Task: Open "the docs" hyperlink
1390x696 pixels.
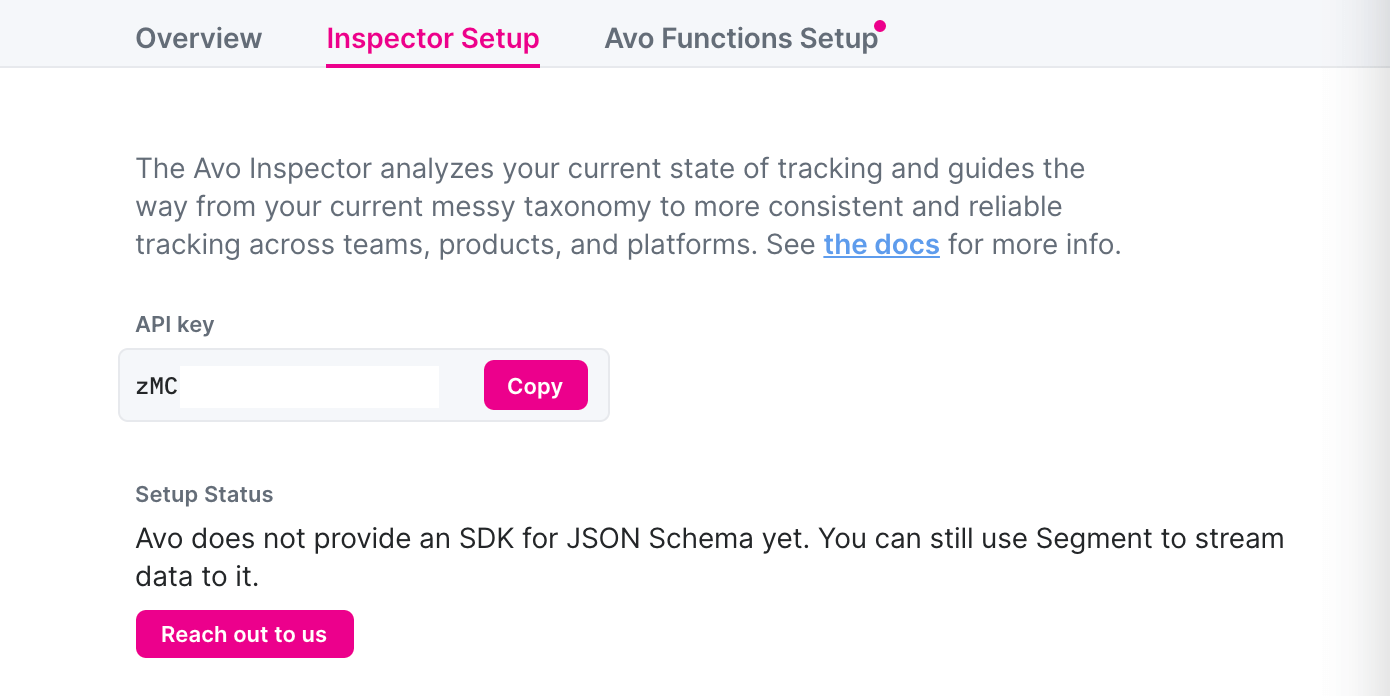Action: [x=881, y=244]
